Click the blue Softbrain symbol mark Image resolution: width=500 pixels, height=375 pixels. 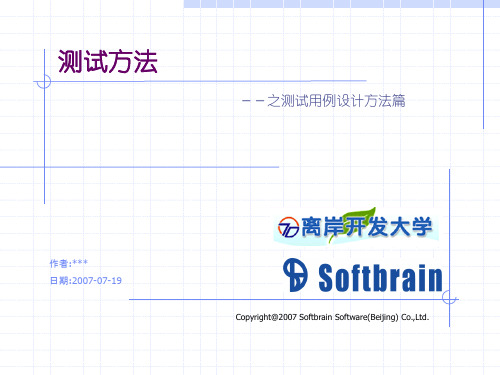[295, 275]
